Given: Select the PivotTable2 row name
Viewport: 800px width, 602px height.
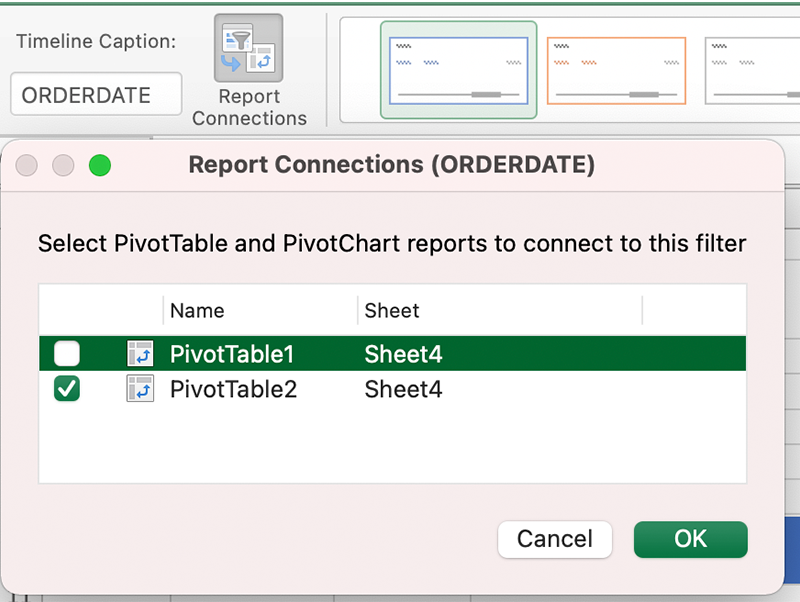Looking at the screenshot, I should pyautogui.click(x=233, y=389).
